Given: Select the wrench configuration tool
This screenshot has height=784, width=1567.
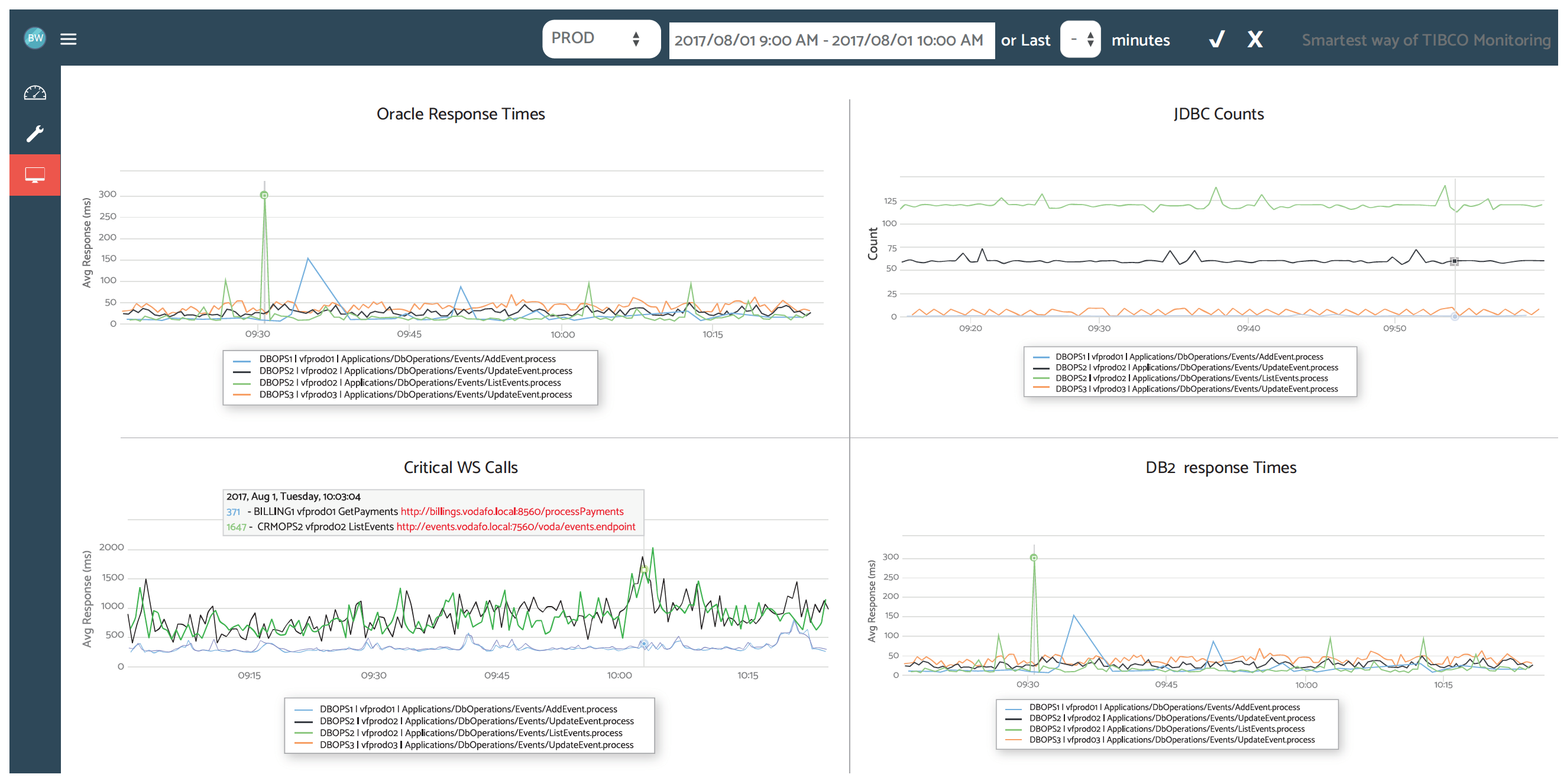Looking at the screenshot, I should tap(35, 133).
